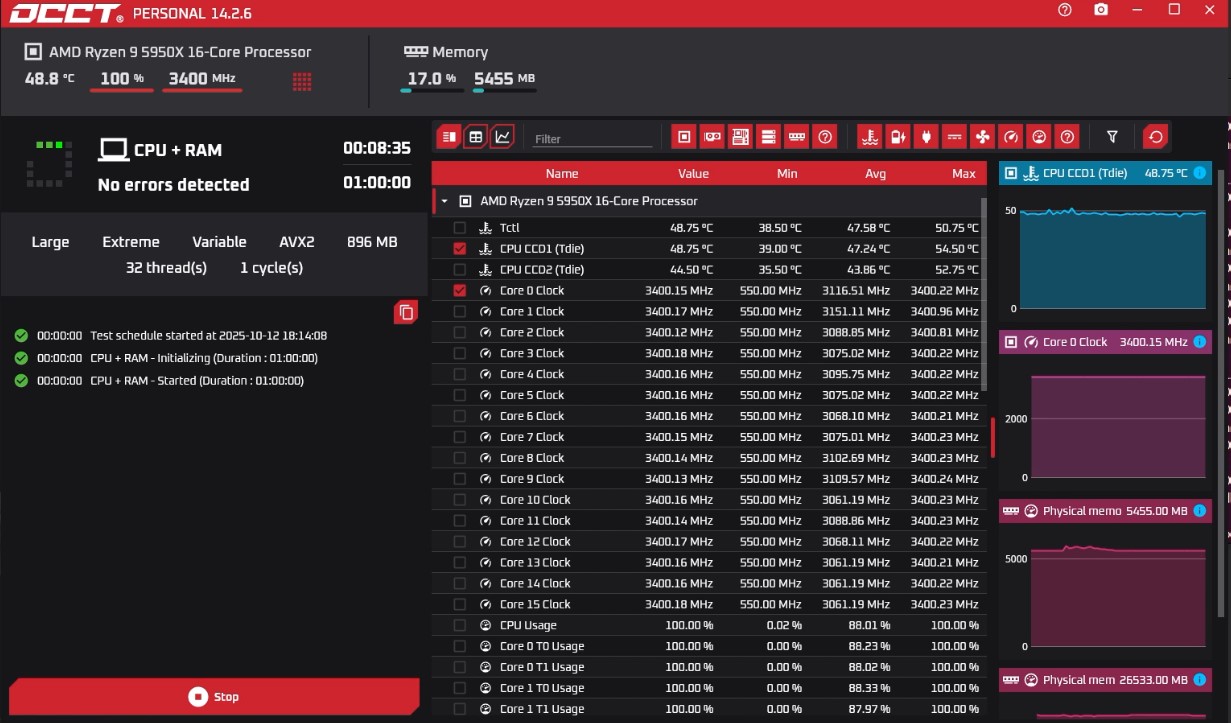Toggle memory sensor filter icon
1231x723 pixels.
797,136
